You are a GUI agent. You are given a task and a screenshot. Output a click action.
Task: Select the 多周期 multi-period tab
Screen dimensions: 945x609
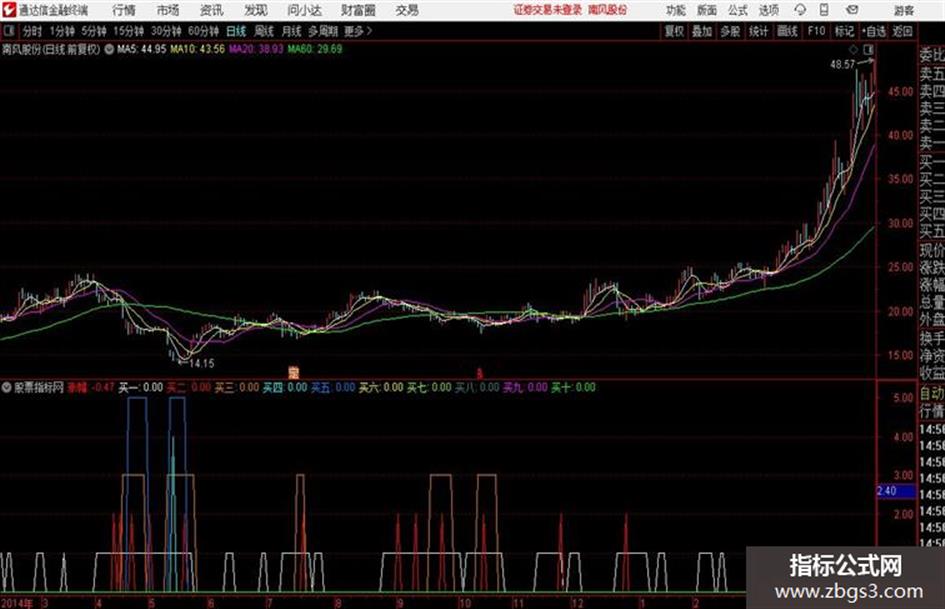tap(323, 31)
